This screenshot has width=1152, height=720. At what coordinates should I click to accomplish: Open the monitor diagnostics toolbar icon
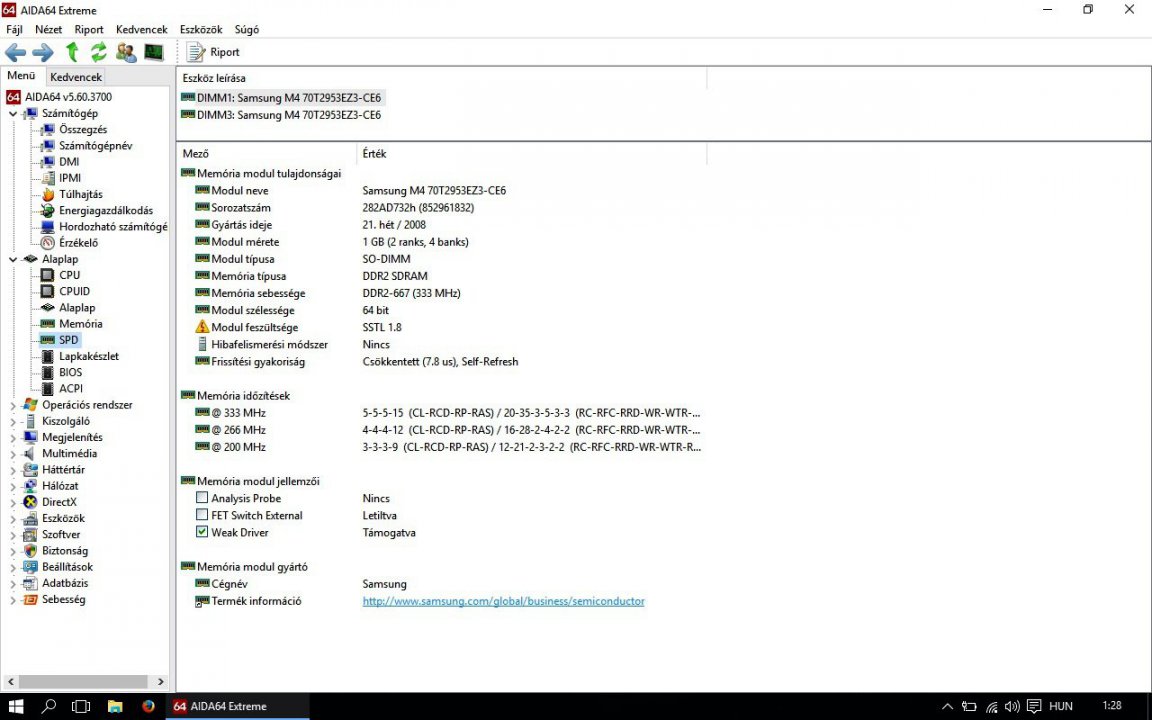(154, 52)
